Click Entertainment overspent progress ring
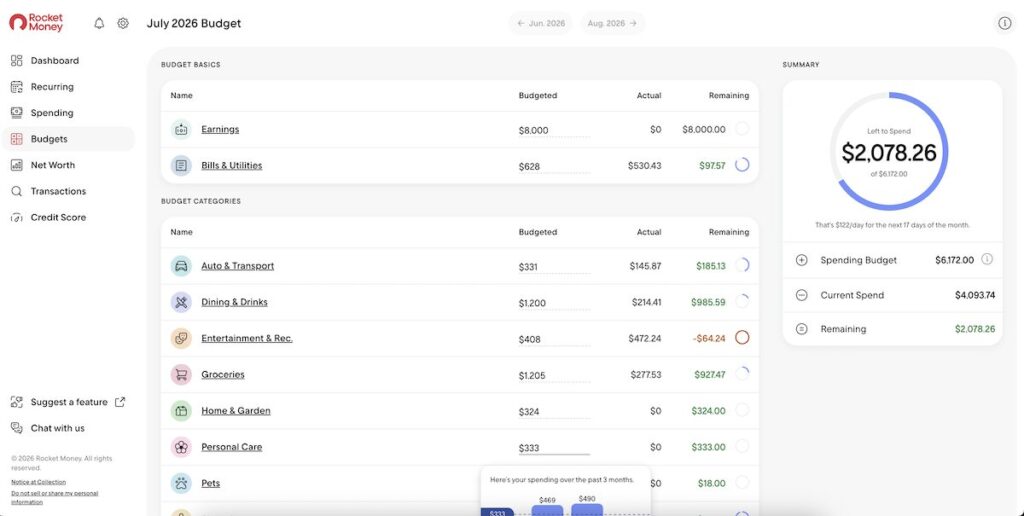Screen dimensions: 1024x516 [x=742, y=338]
